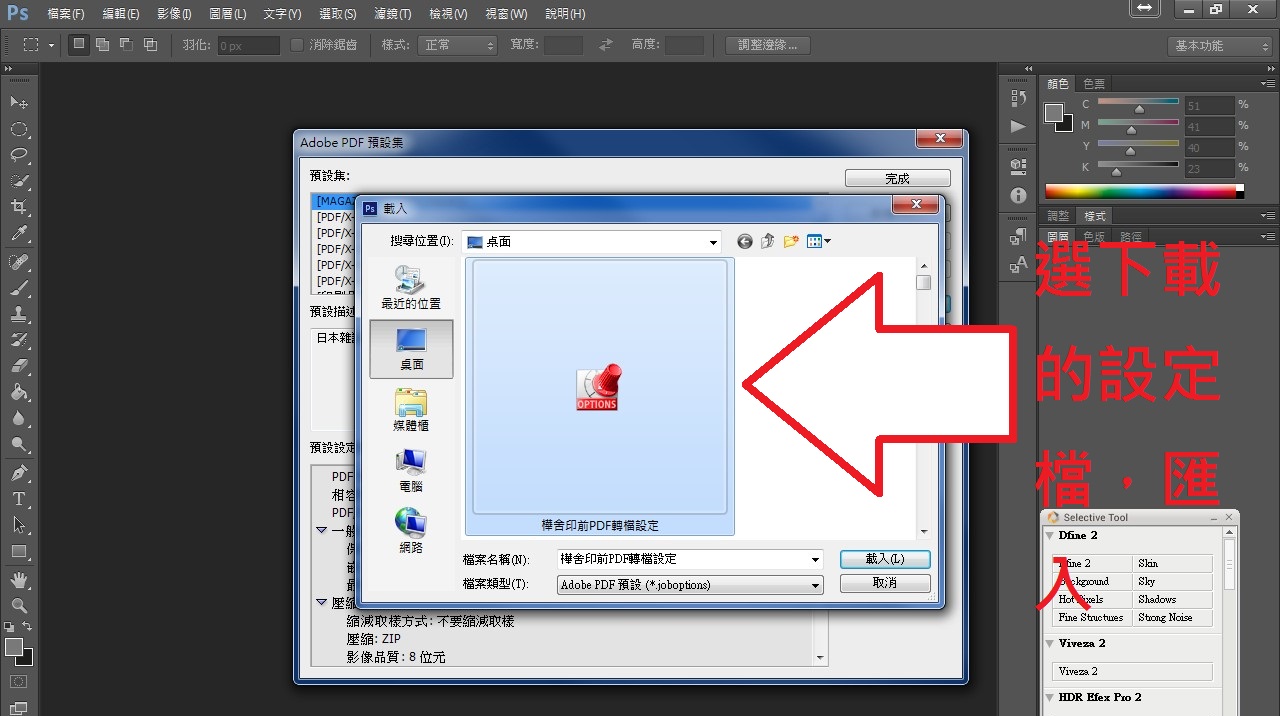Open the 樣式 style dropdown in options bar
Viewport: 1280px width, 716px height.
tap(458, 45)
